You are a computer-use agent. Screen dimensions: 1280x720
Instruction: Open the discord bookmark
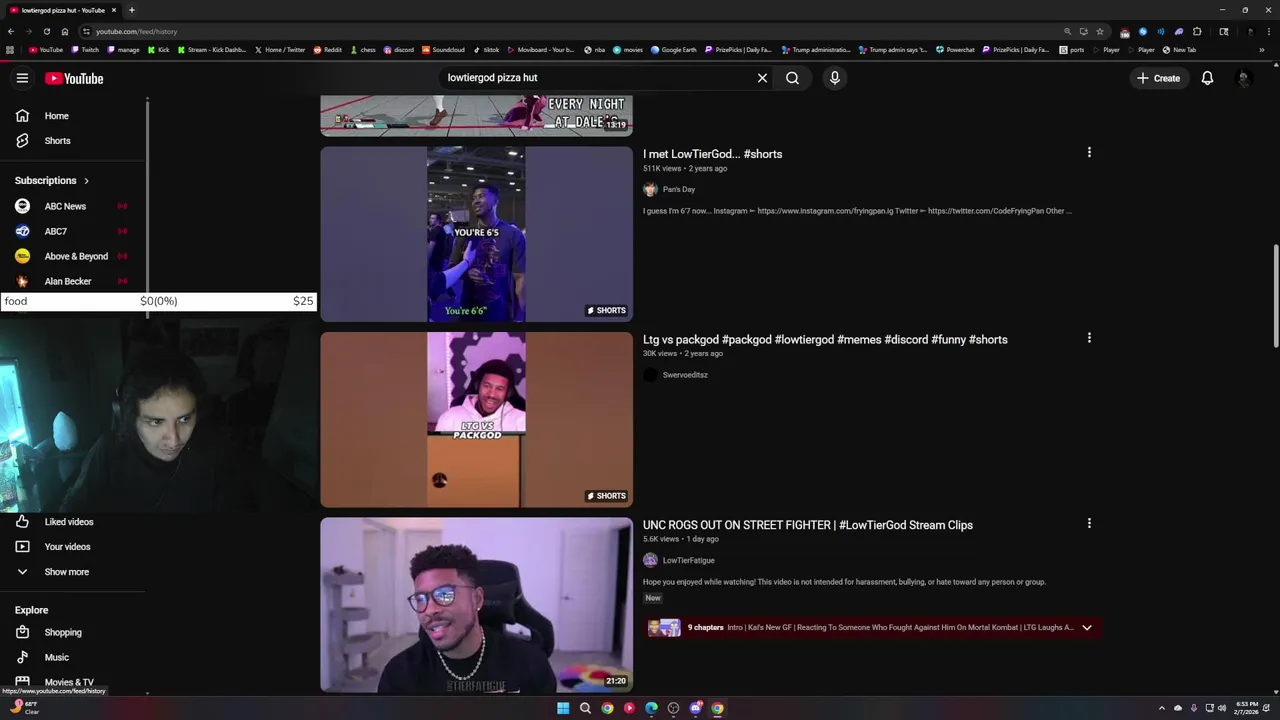pos(399,50)
